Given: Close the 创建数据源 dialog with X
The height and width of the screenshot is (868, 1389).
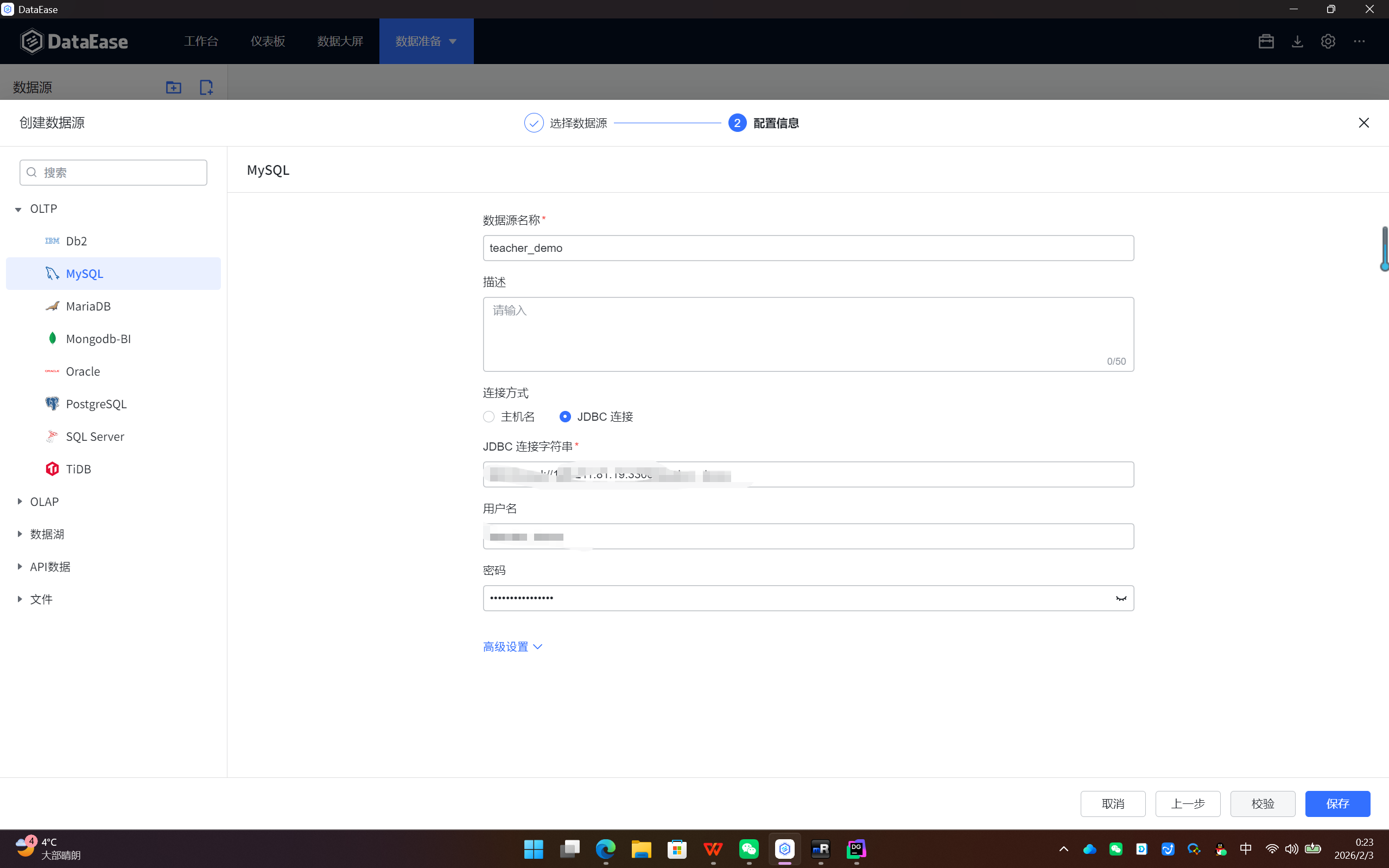Looking at the screenshot, I should [1363, 123].
